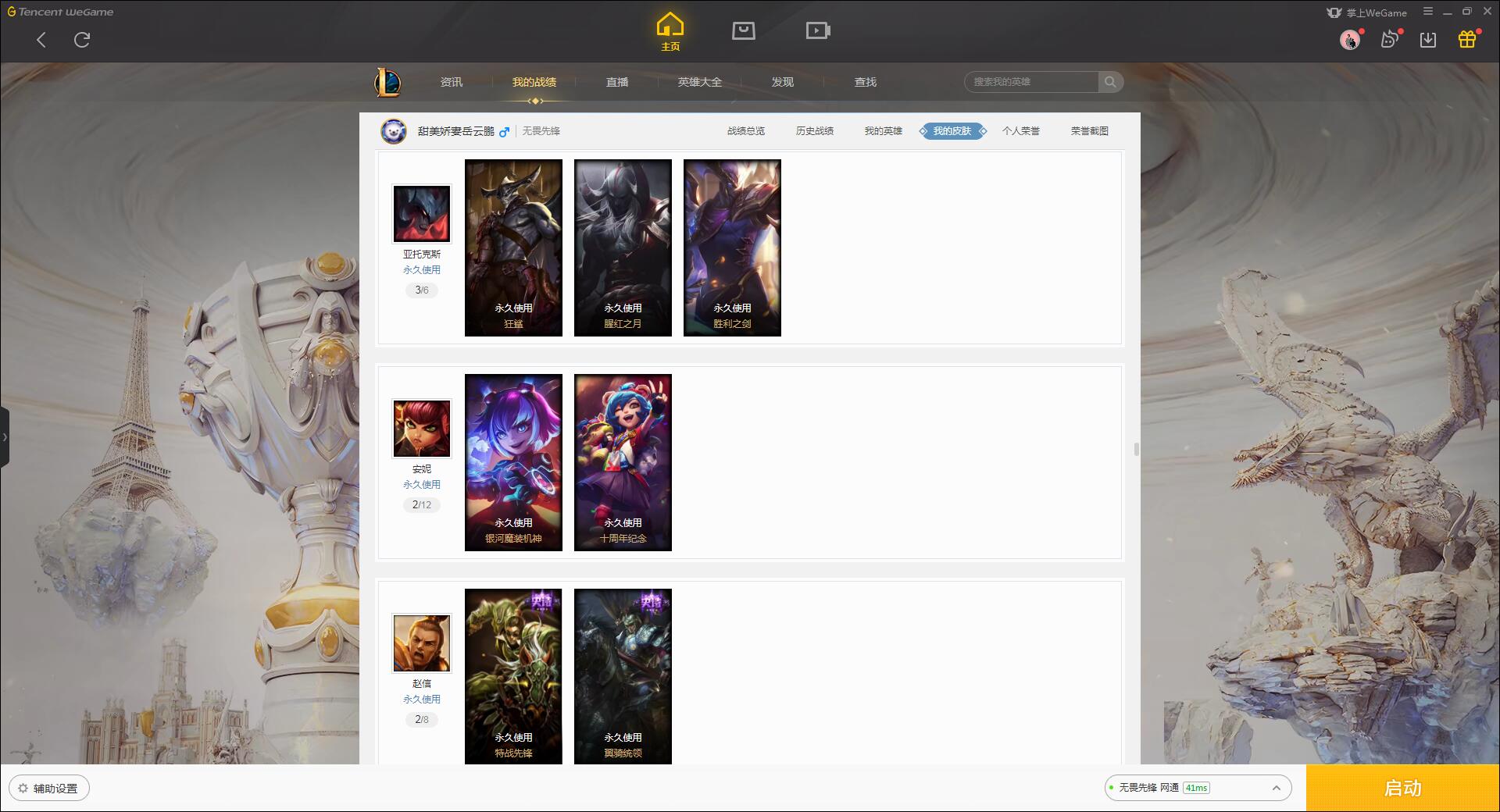The width and height of the screenshot is (1500, 812).
Task: Launch the game with 启动 button
Action: click(x=1402, y=789)
